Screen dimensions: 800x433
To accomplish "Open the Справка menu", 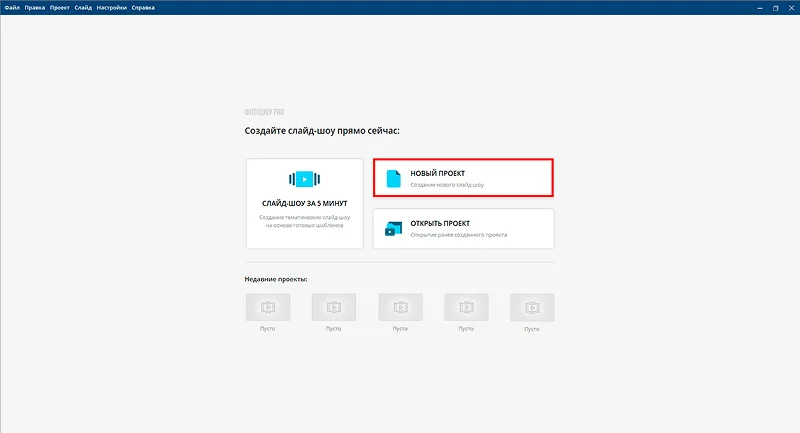I will click(143, 8).
